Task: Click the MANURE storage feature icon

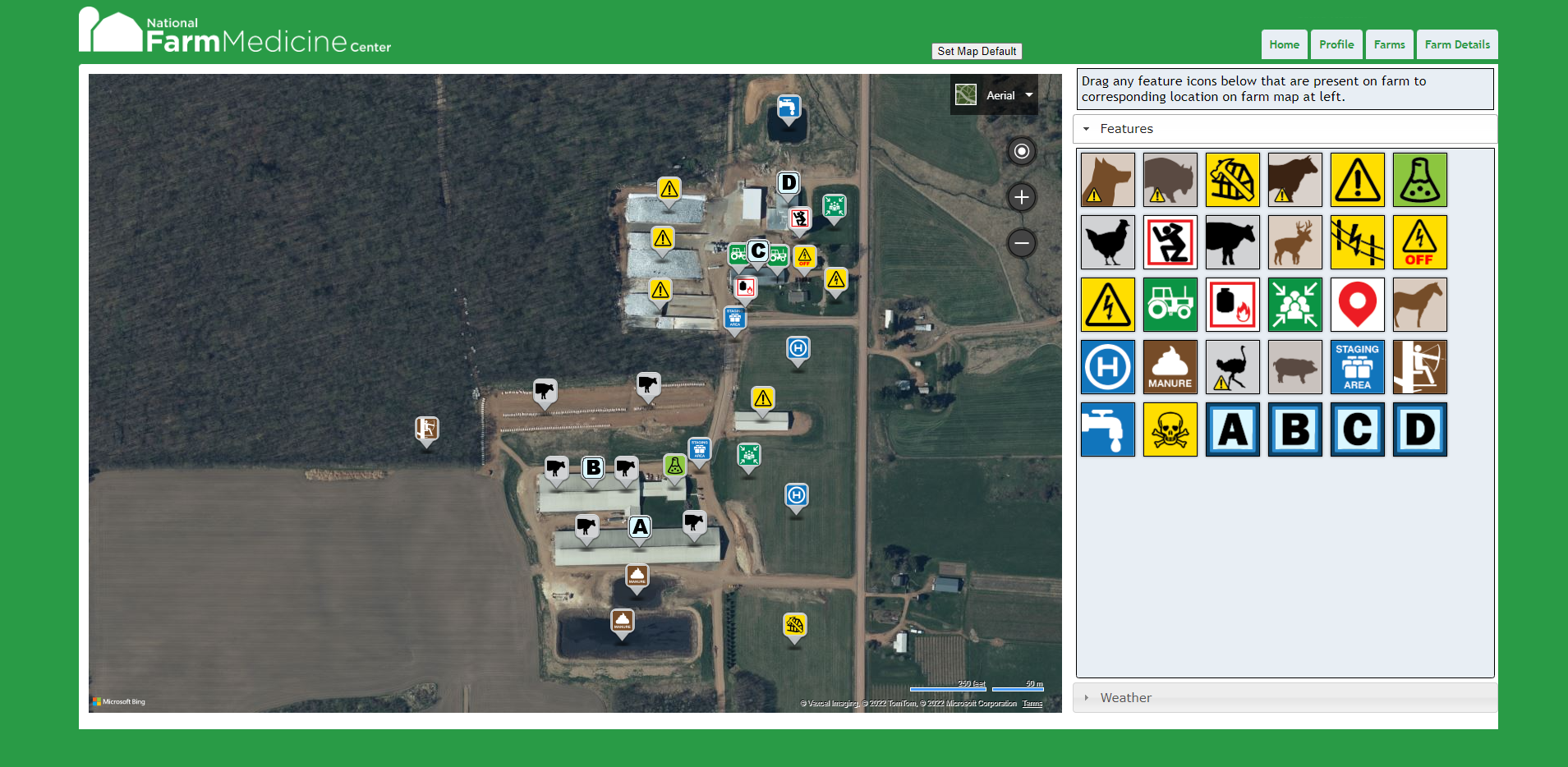Action: coord(1170,367)
